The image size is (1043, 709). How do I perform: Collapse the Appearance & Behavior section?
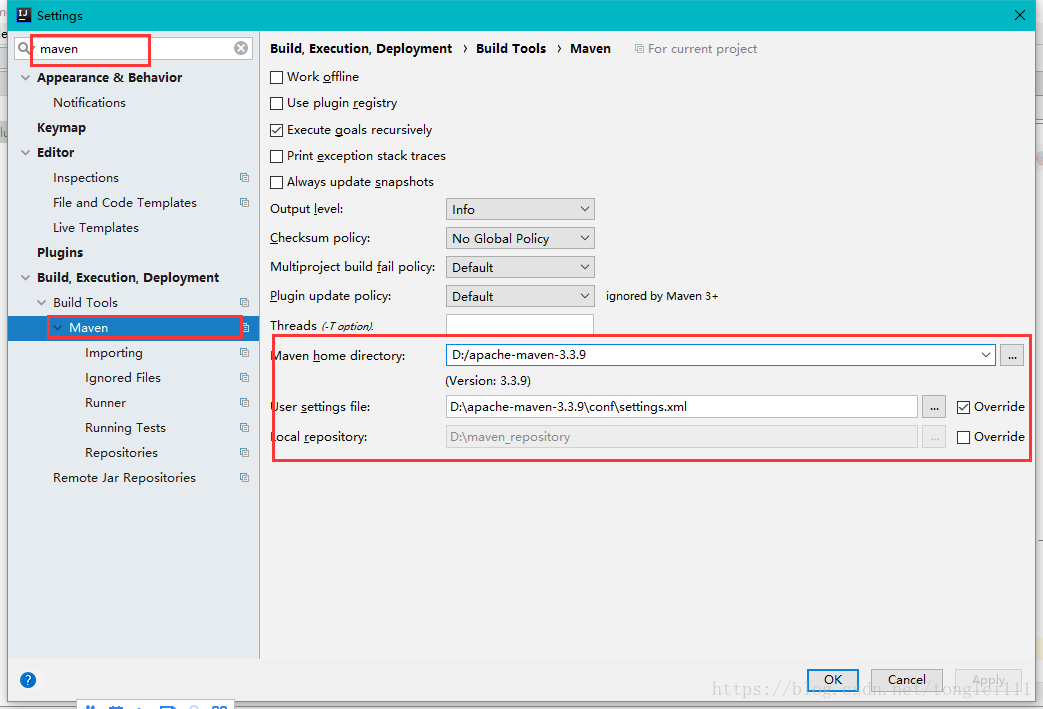[25, 78]
